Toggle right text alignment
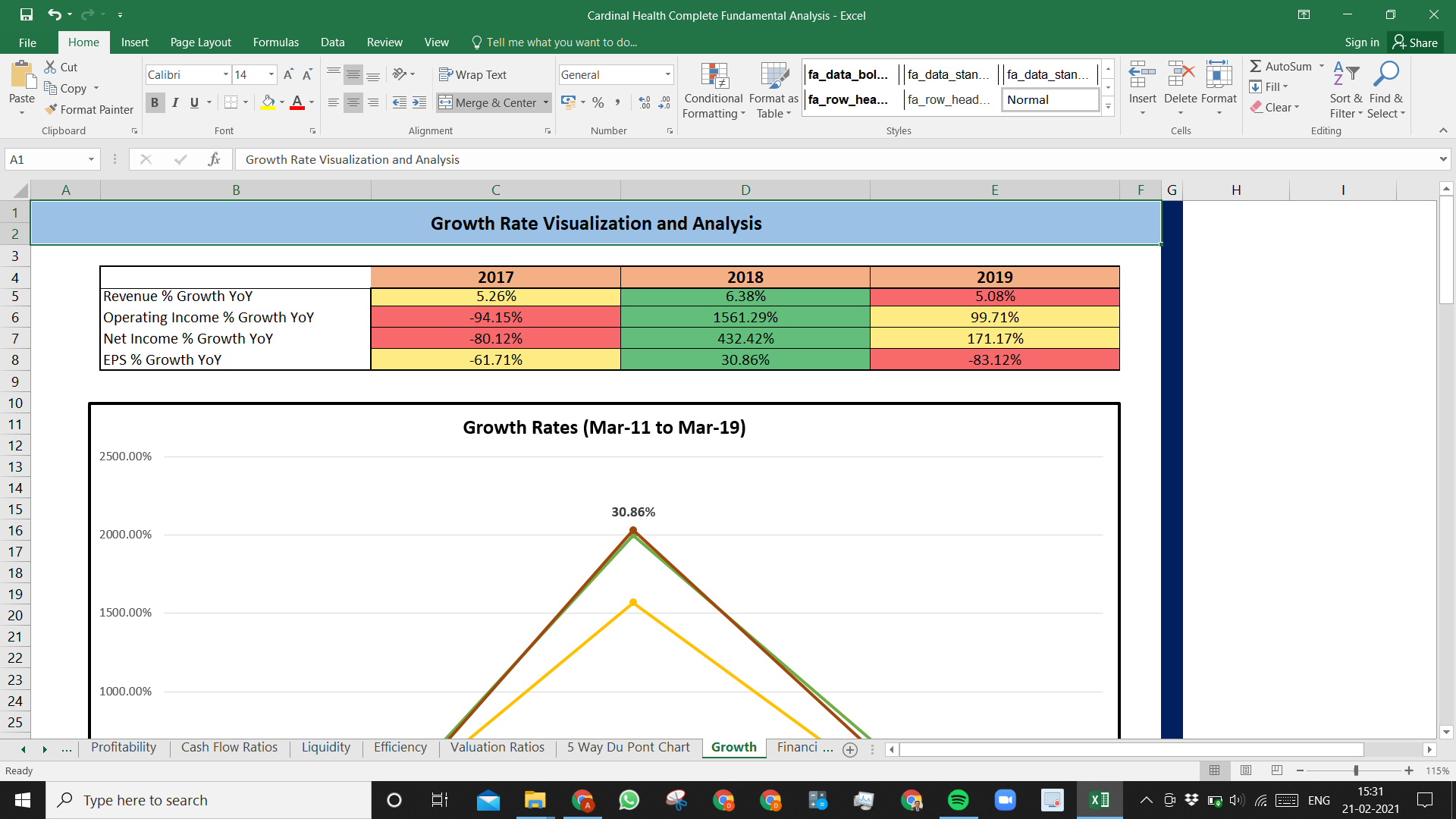The width and height of the screenshot is (1456, 819). 373,102
